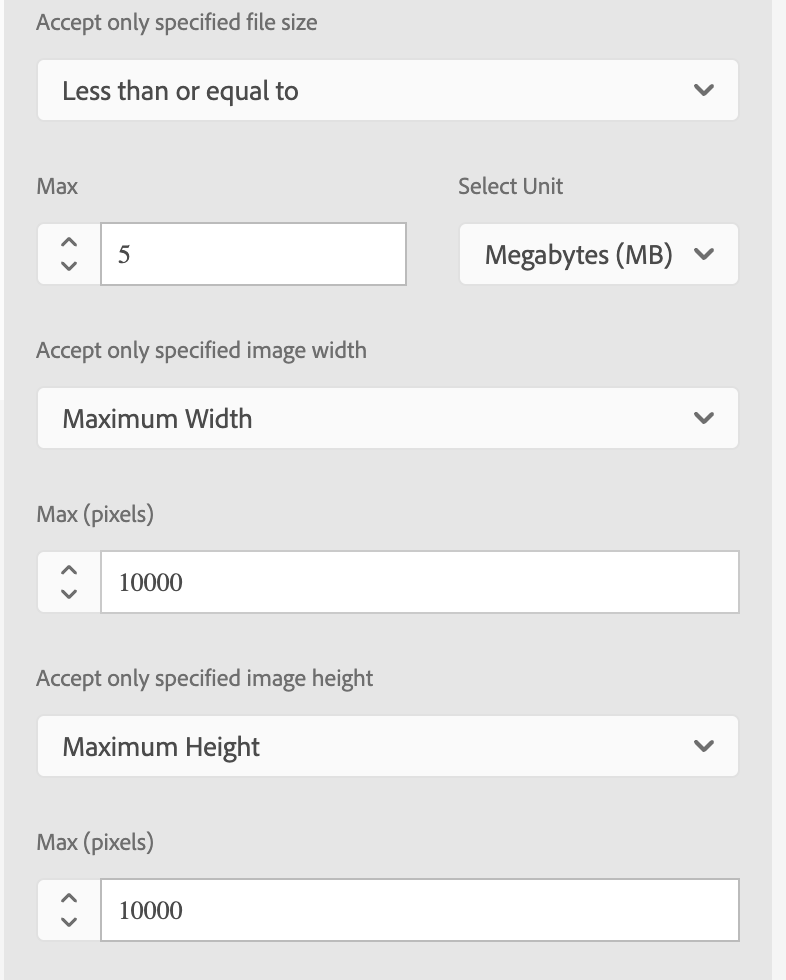Expand the Maximum Width dropdown
This screenshot has height=980, width=786.
(387, 418)
